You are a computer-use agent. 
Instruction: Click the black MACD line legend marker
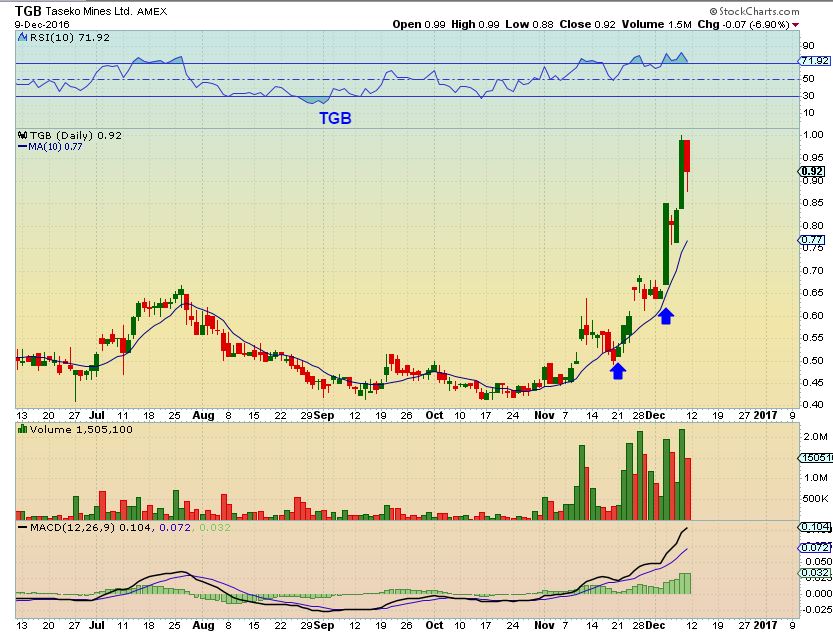coord(22,528)
